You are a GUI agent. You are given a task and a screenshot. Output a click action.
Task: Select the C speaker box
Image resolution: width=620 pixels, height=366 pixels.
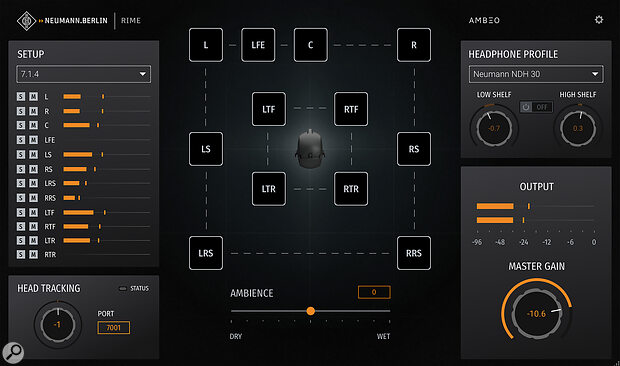(310, 45)
